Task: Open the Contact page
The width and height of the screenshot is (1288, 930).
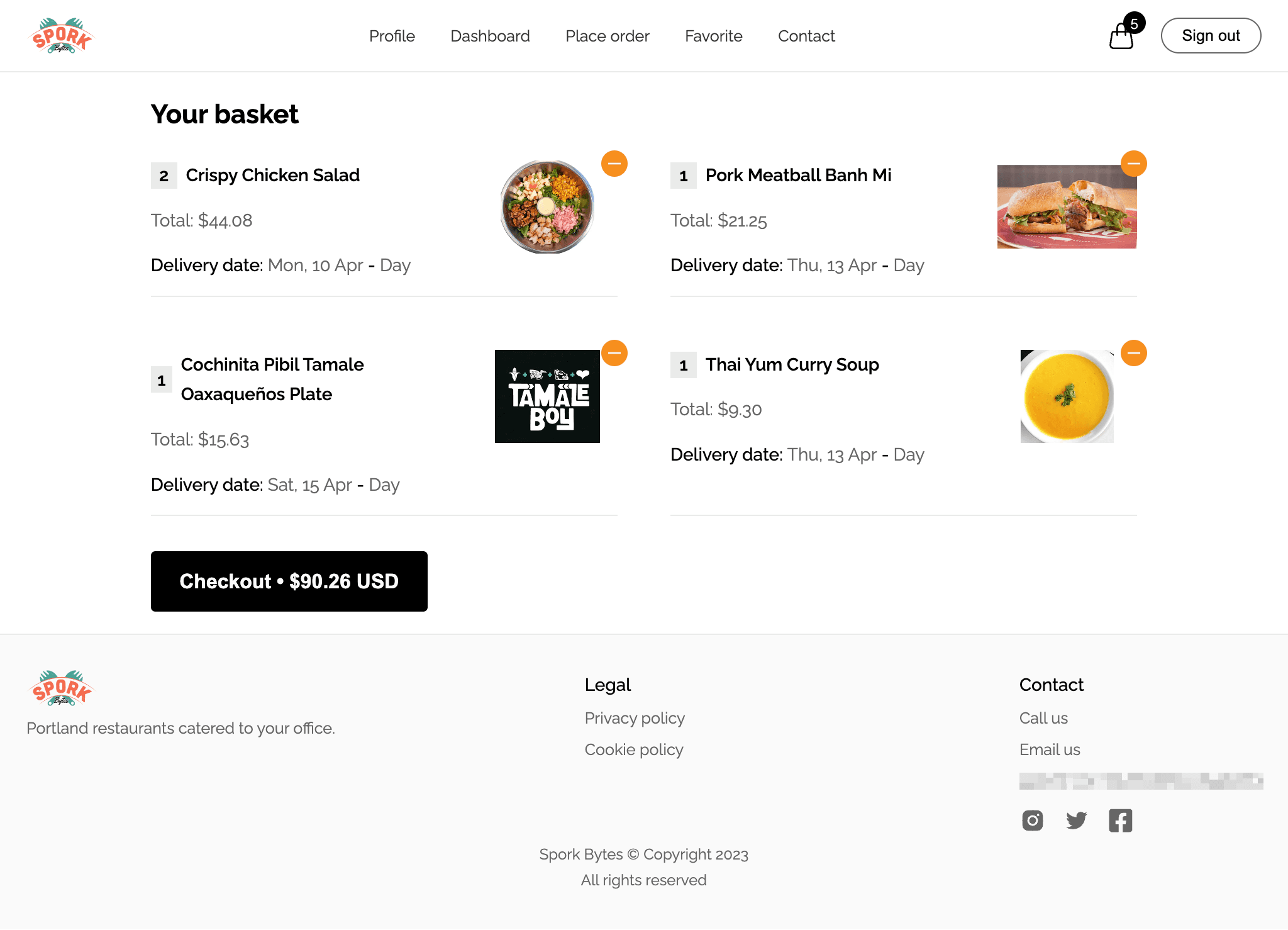Action: (x=806, y=36)
